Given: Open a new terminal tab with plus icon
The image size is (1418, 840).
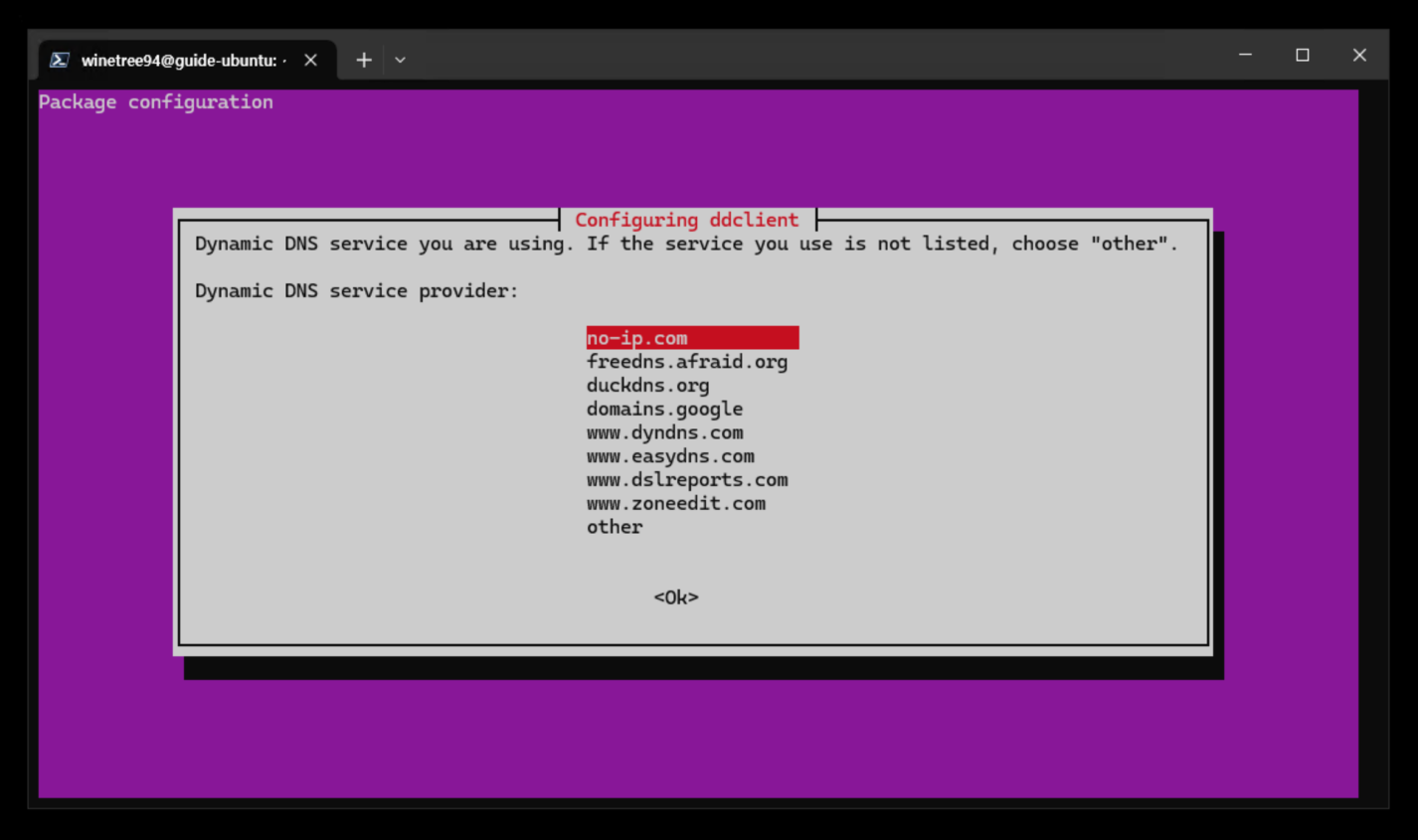Looking at the screenshot, I should point(364,60).
